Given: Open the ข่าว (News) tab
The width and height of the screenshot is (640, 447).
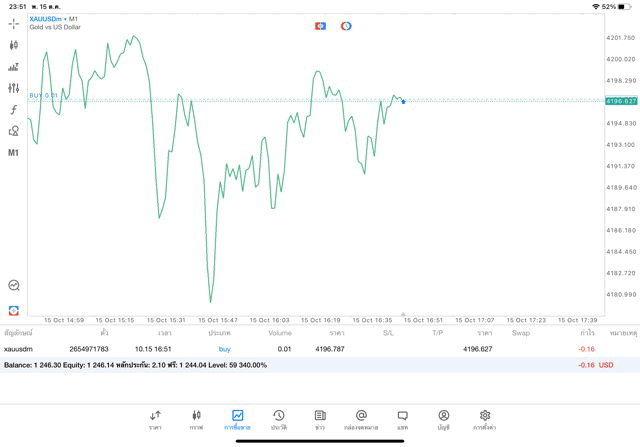Looking at the screenshot, I should [x=320, y=420].
